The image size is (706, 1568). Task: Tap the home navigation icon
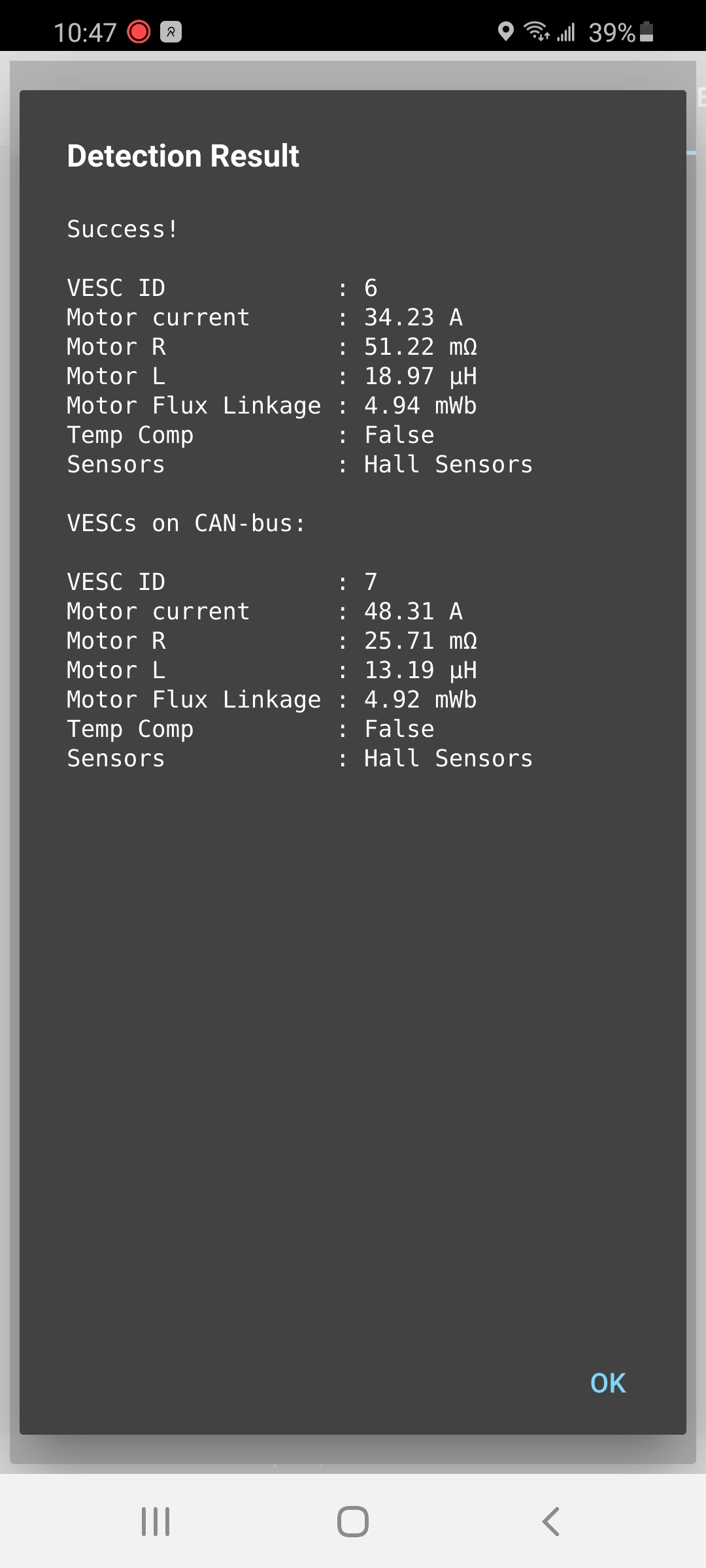(353, 1522)
